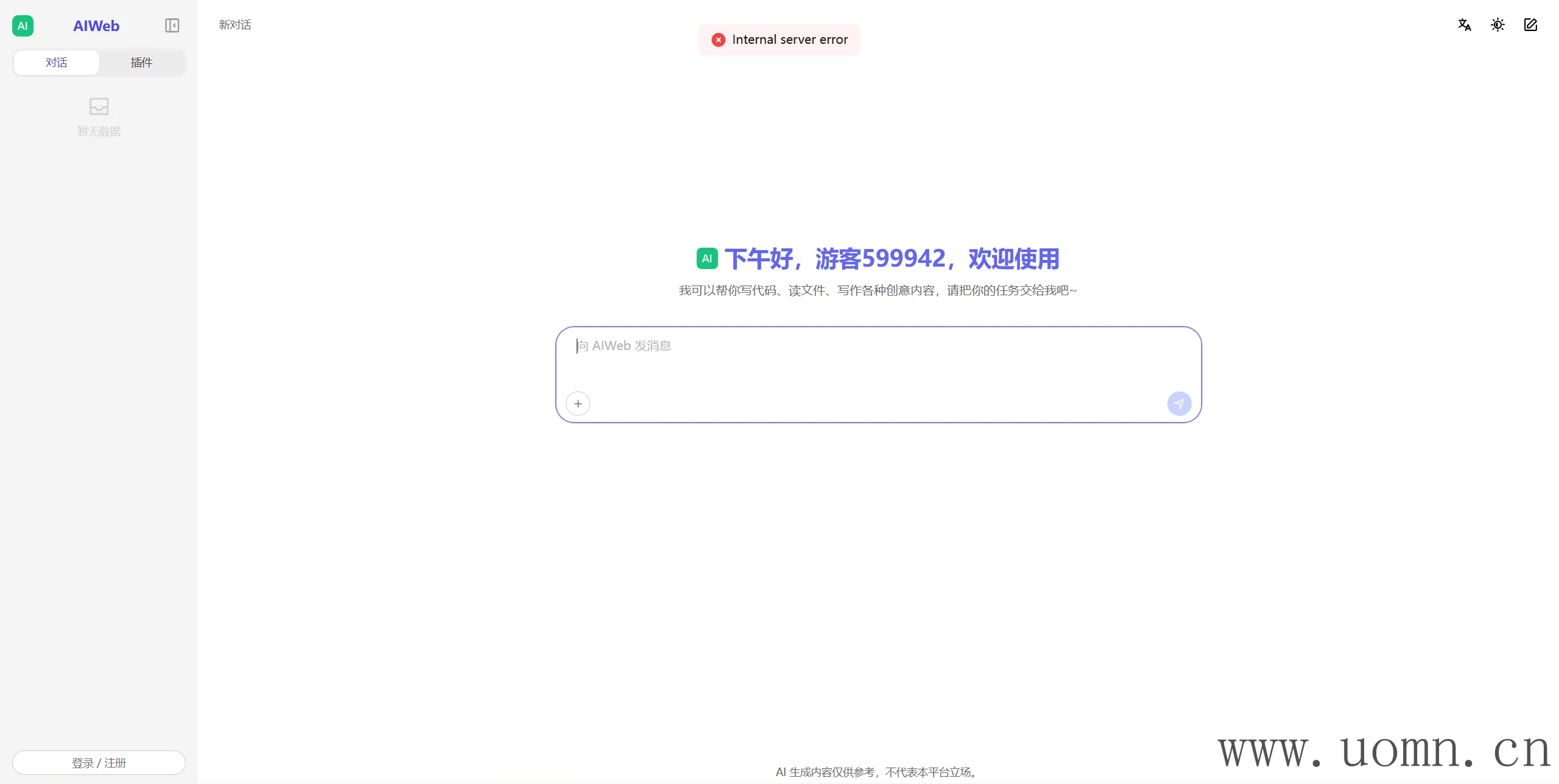Open the language translation icon
This screenshot has height=784, width=1559.
[x=1465, y=25]
